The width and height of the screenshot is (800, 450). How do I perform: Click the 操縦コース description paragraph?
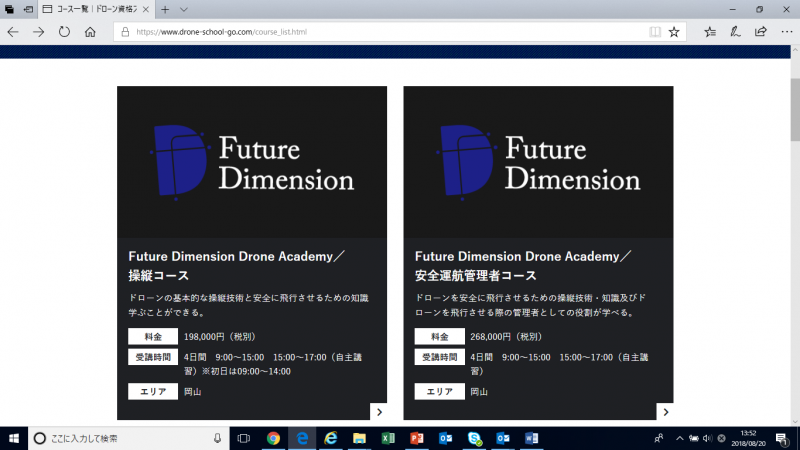pos(248,305)
